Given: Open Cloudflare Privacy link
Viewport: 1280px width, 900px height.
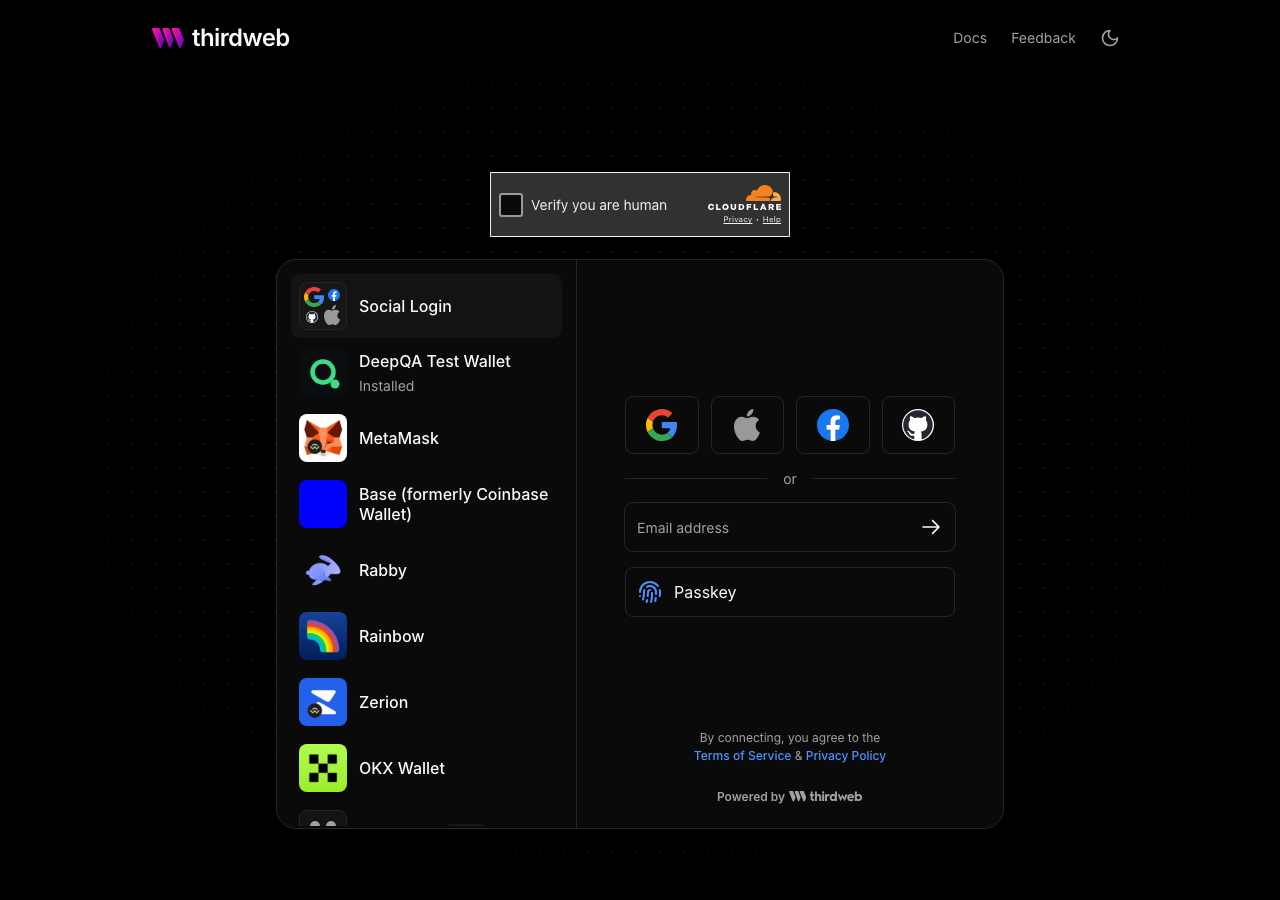Looking at the screenshot, I should click(x=738, y=219).
